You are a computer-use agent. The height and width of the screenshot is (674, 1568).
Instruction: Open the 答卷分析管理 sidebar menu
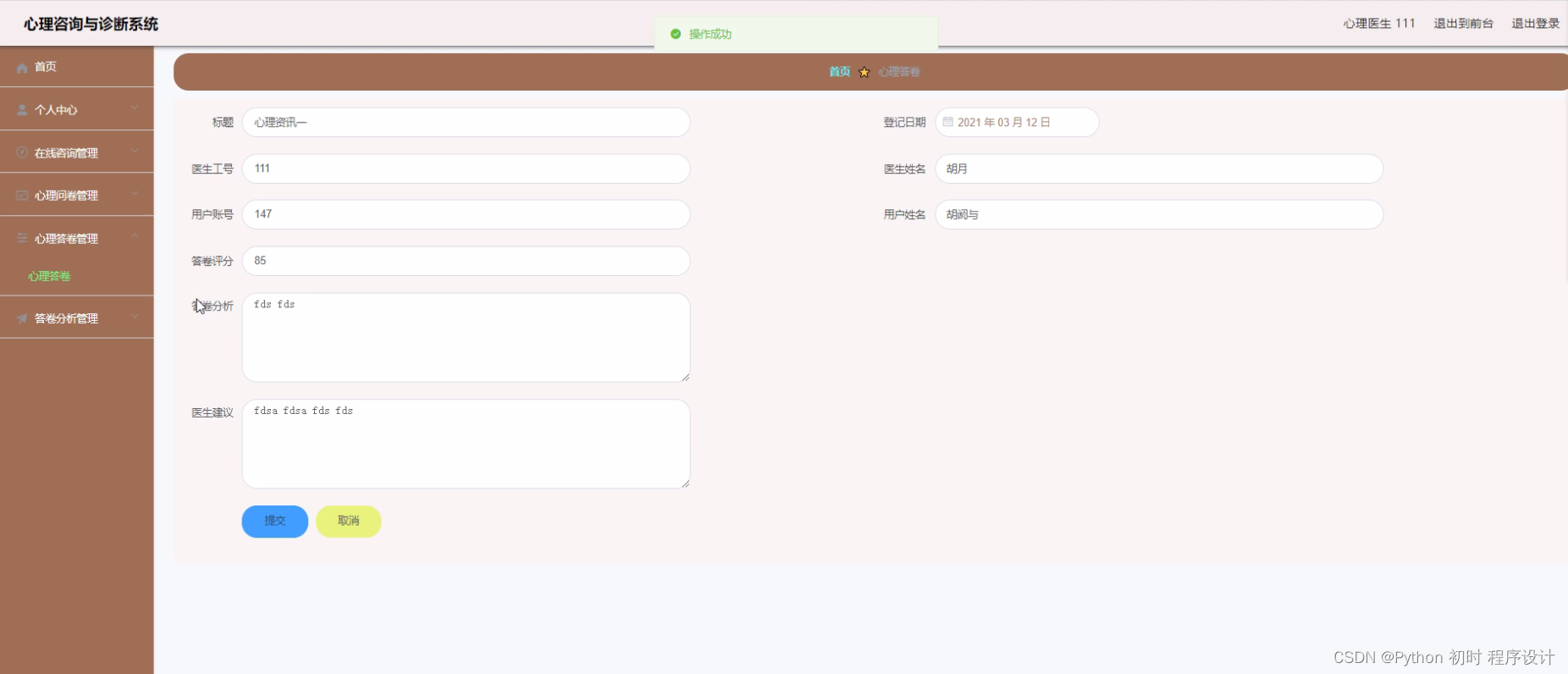click(x=77, y=318)
